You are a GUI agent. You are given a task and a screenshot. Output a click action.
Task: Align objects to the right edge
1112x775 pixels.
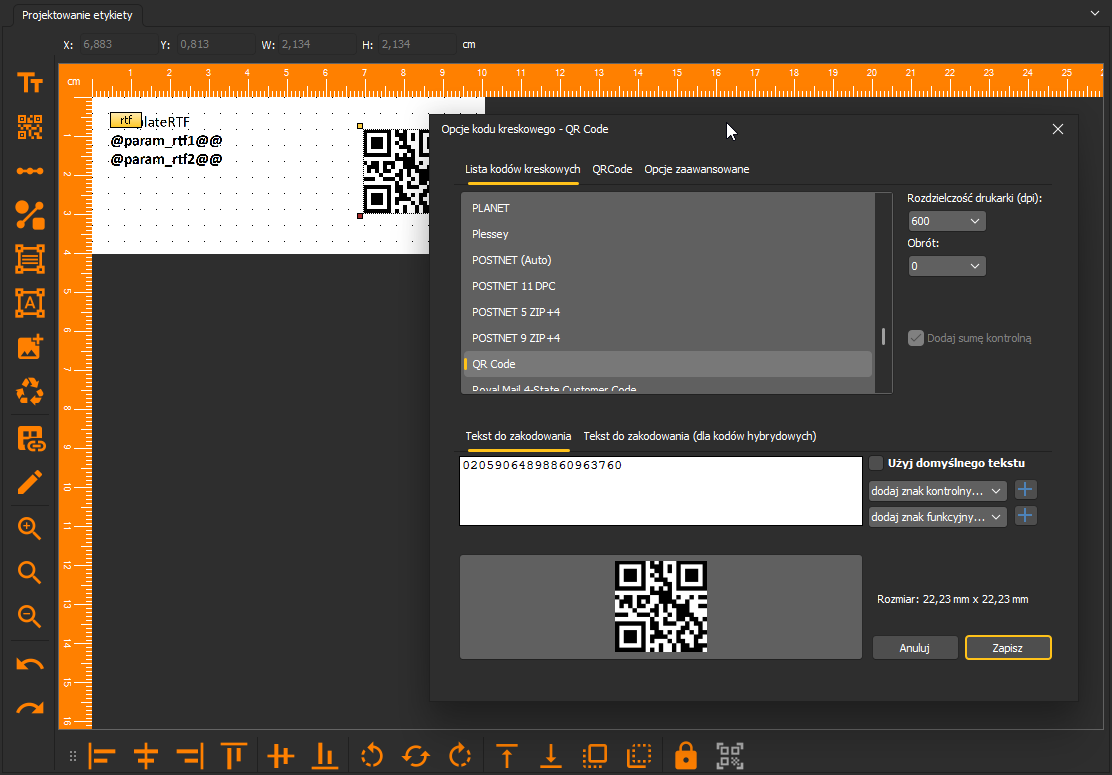[x=189, y=756]
